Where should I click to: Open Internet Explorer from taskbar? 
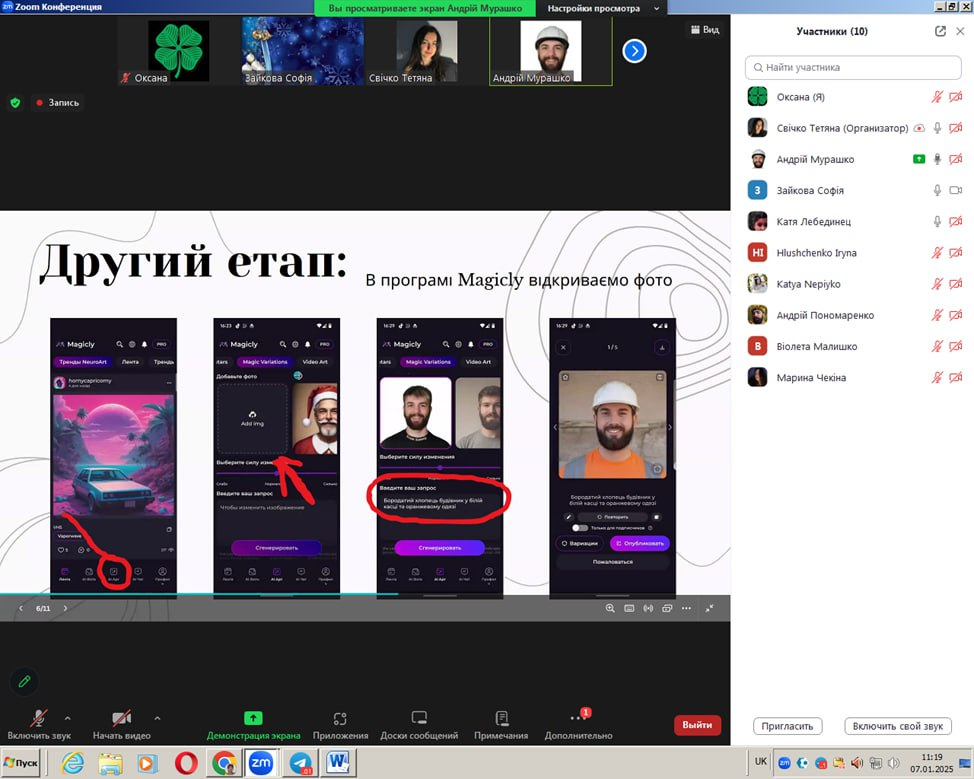73,763
